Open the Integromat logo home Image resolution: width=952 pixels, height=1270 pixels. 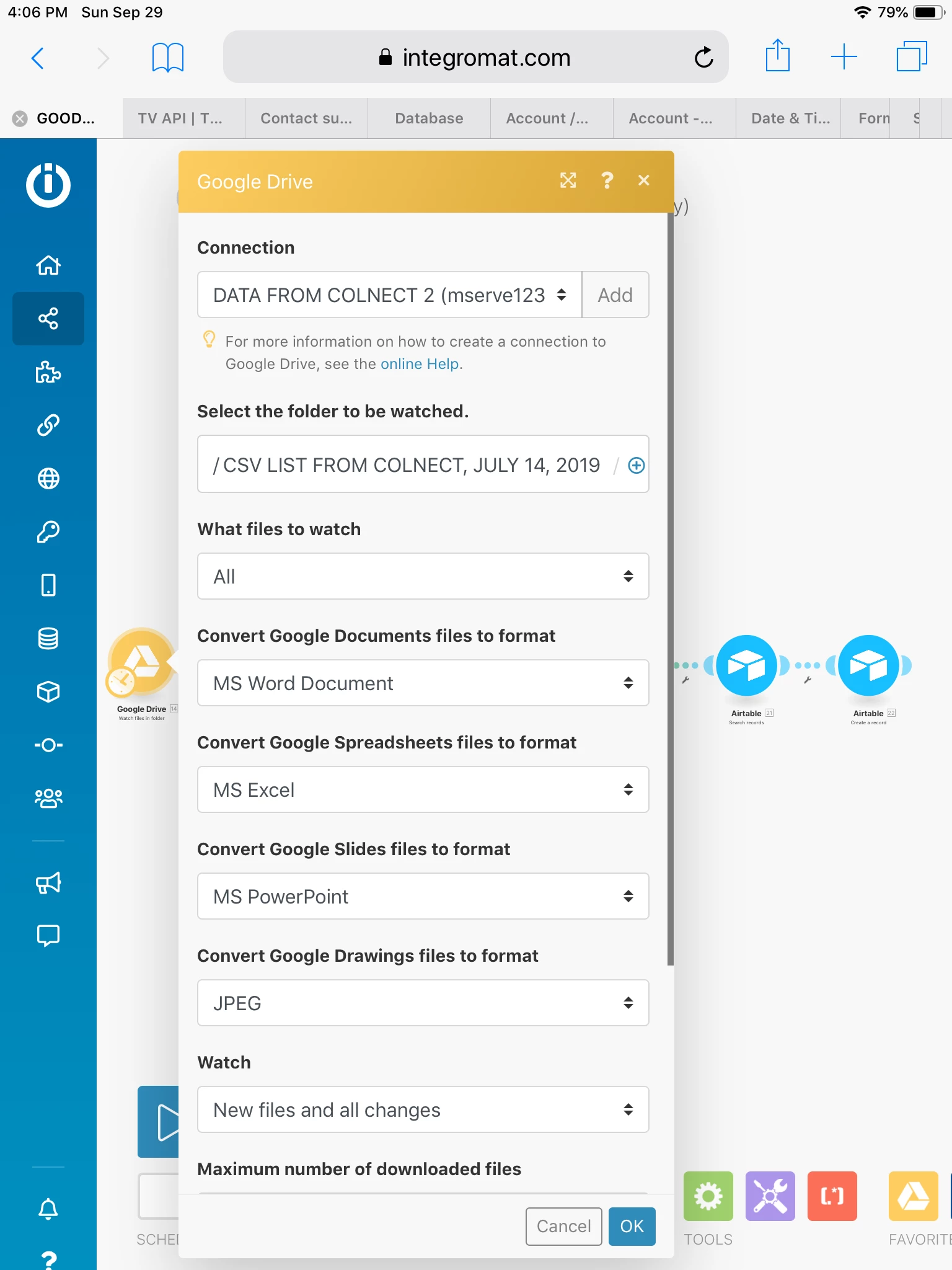[48, 185]
